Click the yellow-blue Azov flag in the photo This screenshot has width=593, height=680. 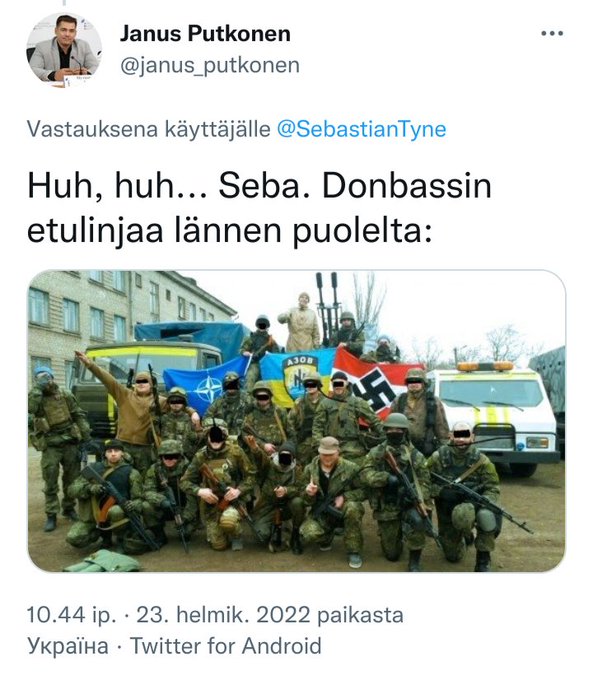(x=298, y=377)
